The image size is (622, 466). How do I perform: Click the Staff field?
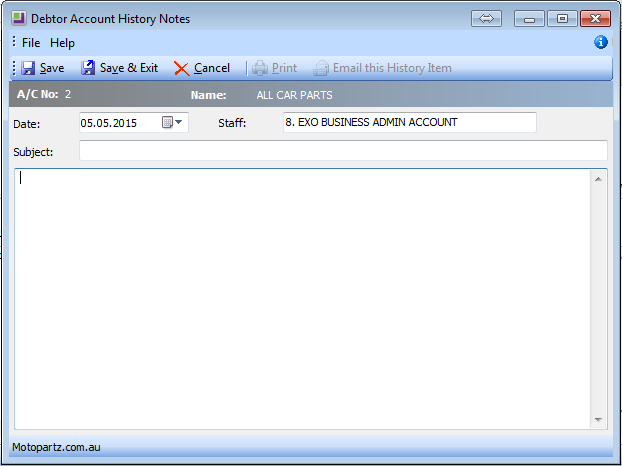[x=410, y=122]
